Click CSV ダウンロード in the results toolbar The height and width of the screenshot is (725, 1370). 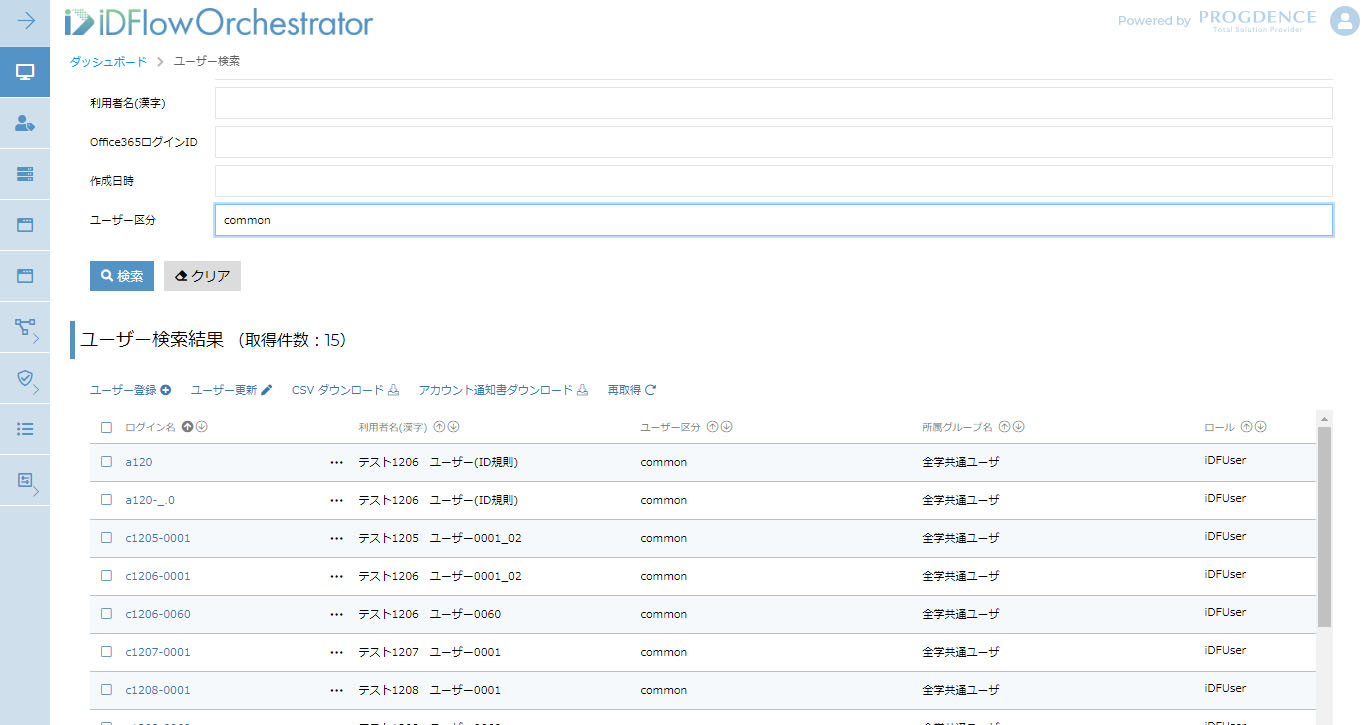pos(345,390)
